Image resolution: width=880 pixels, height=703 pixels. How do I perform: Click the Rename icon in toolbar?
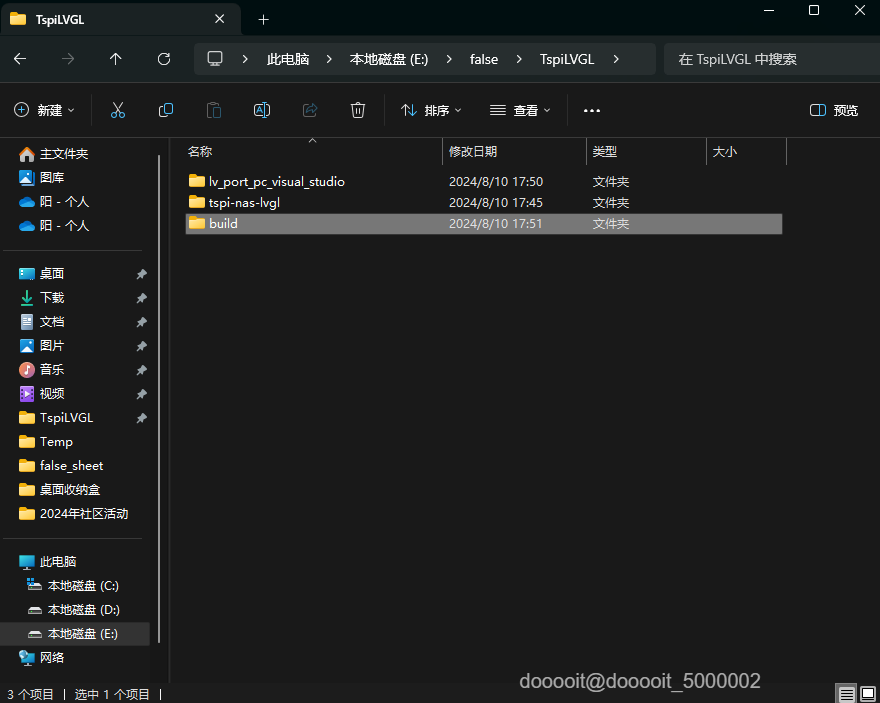point(262,110)
